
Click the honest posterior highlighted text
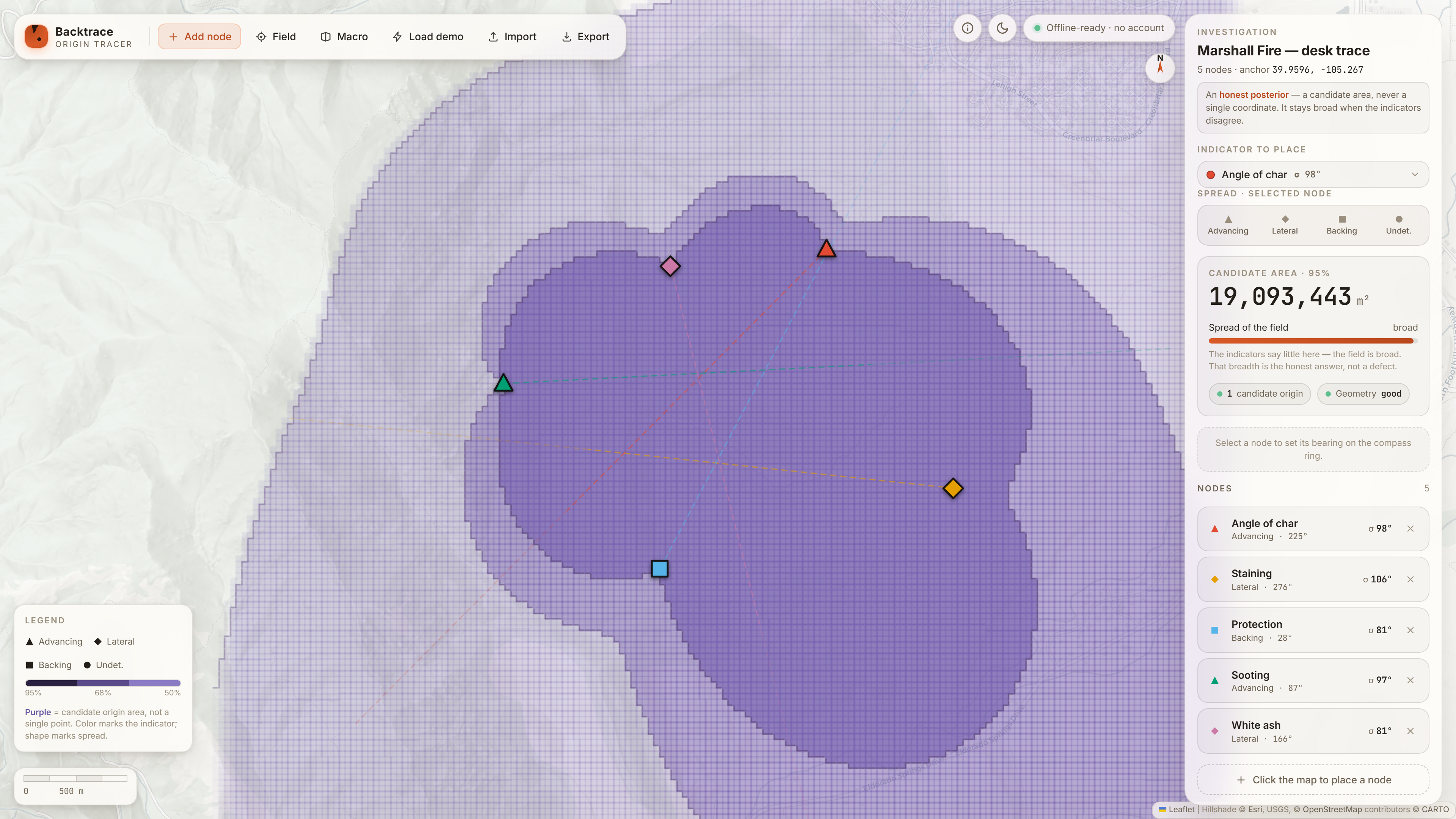coord(1254,95)
